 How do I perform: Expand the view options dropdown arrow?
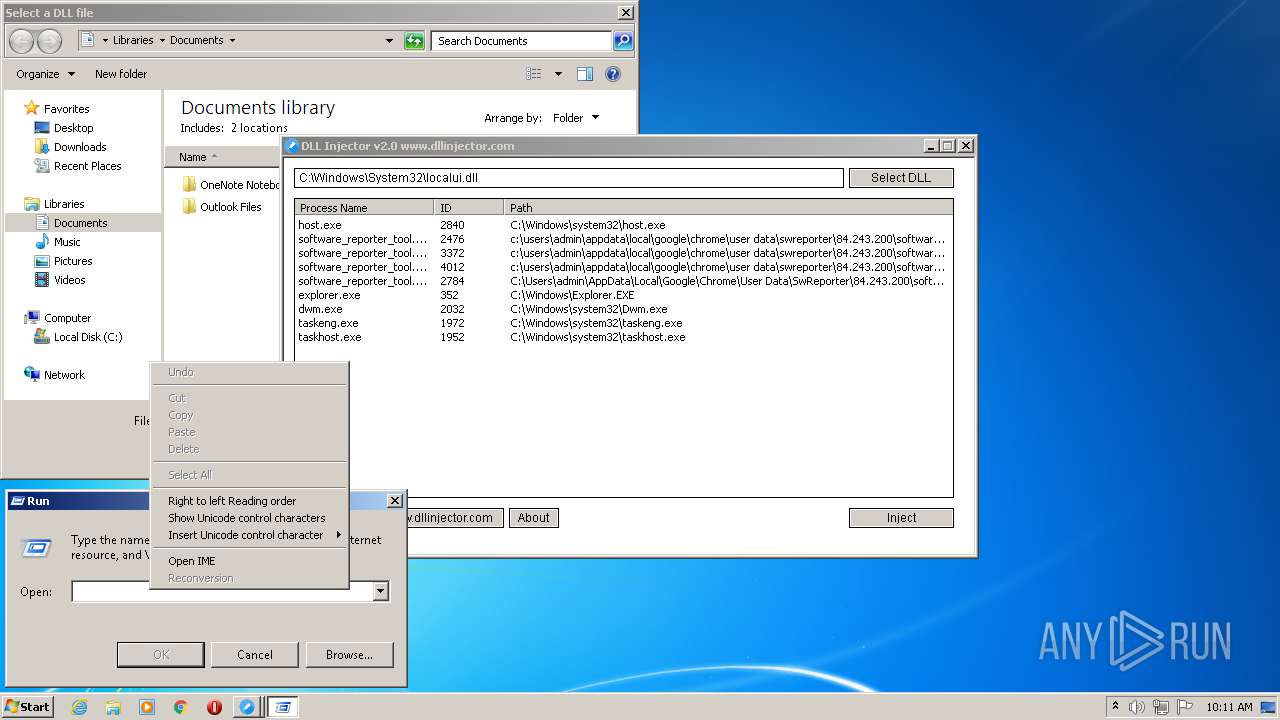(x=558, y=74)
